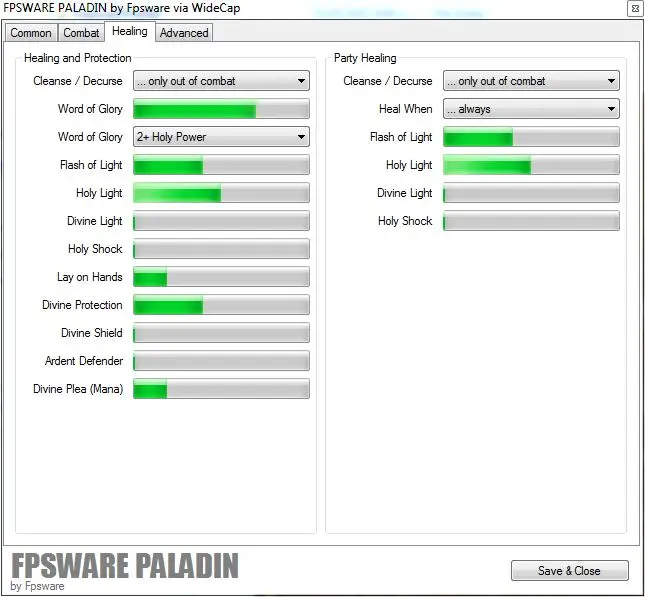Open the Heal When dropdown
This screenshot has width=645, height=597.
coord(531,109)
